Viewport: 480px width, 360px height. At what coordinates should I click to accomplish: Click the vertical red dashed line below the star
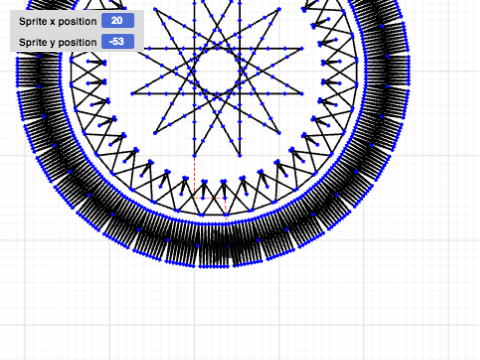[195, 177]
